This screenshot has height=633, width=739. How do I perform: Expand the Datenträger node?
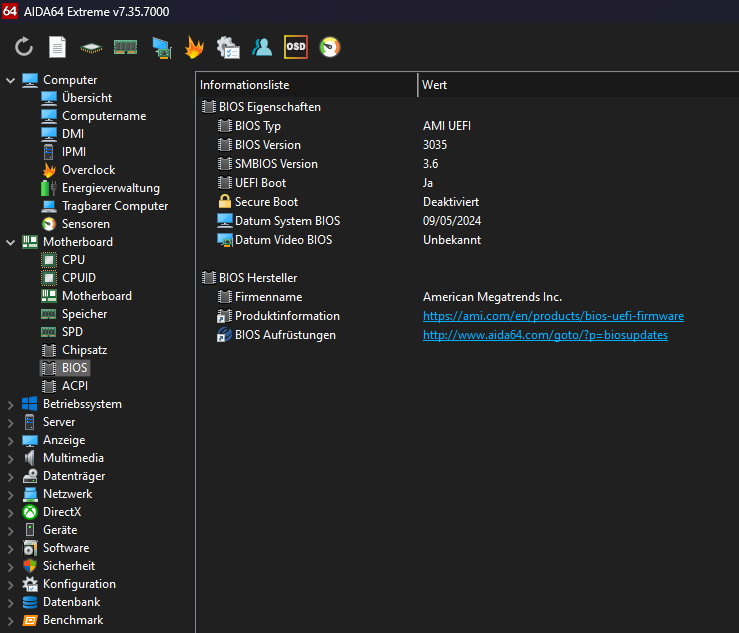tap(10, 477)
